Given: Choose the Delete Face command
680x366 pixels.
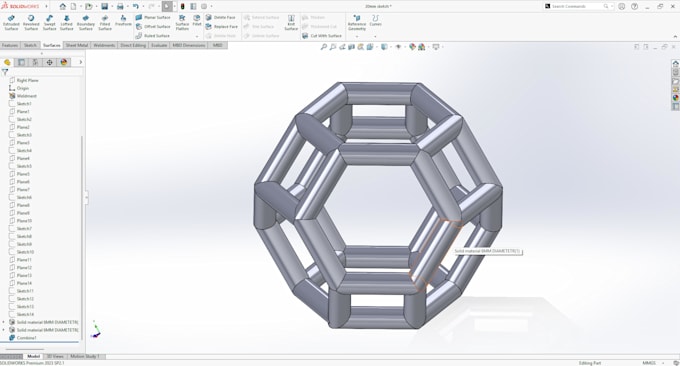Looking at the screenshot, I should tap(221, 17).
